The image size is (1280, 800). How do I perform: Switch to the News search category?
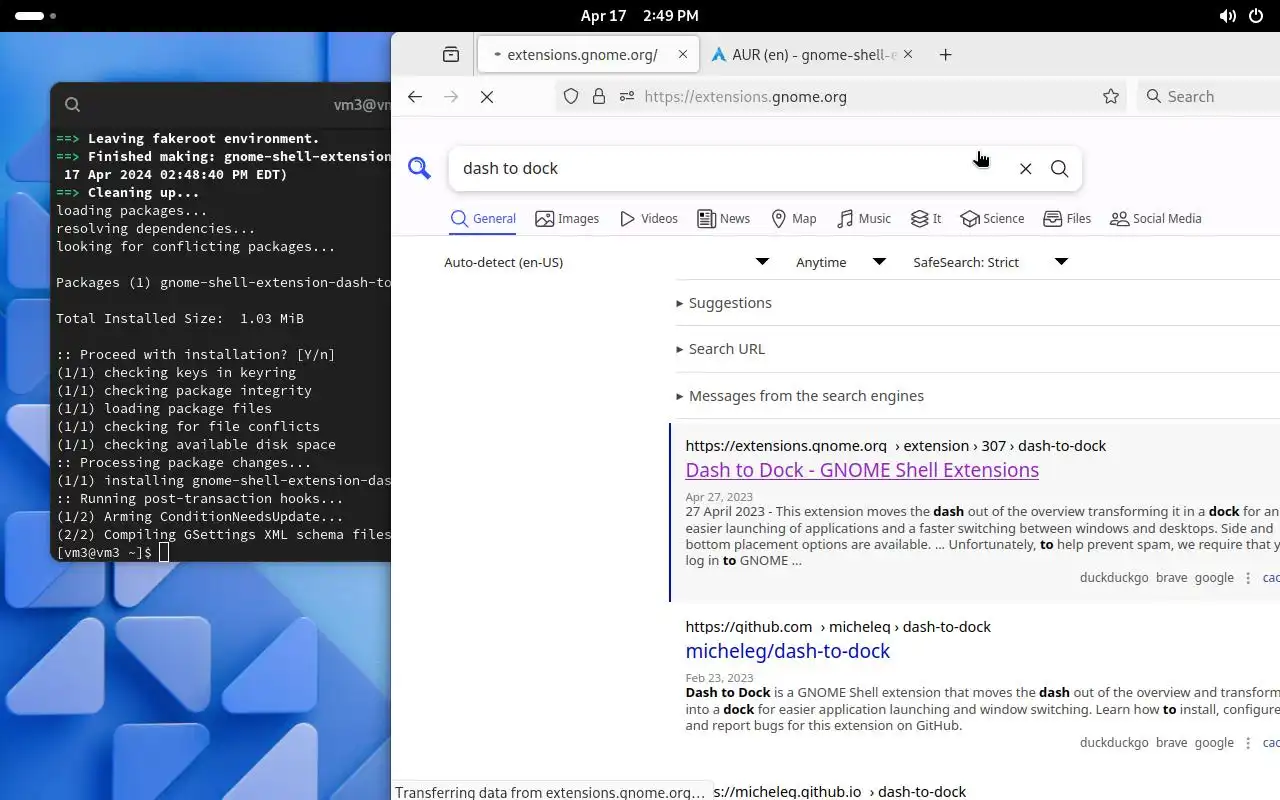pos(724,219)
